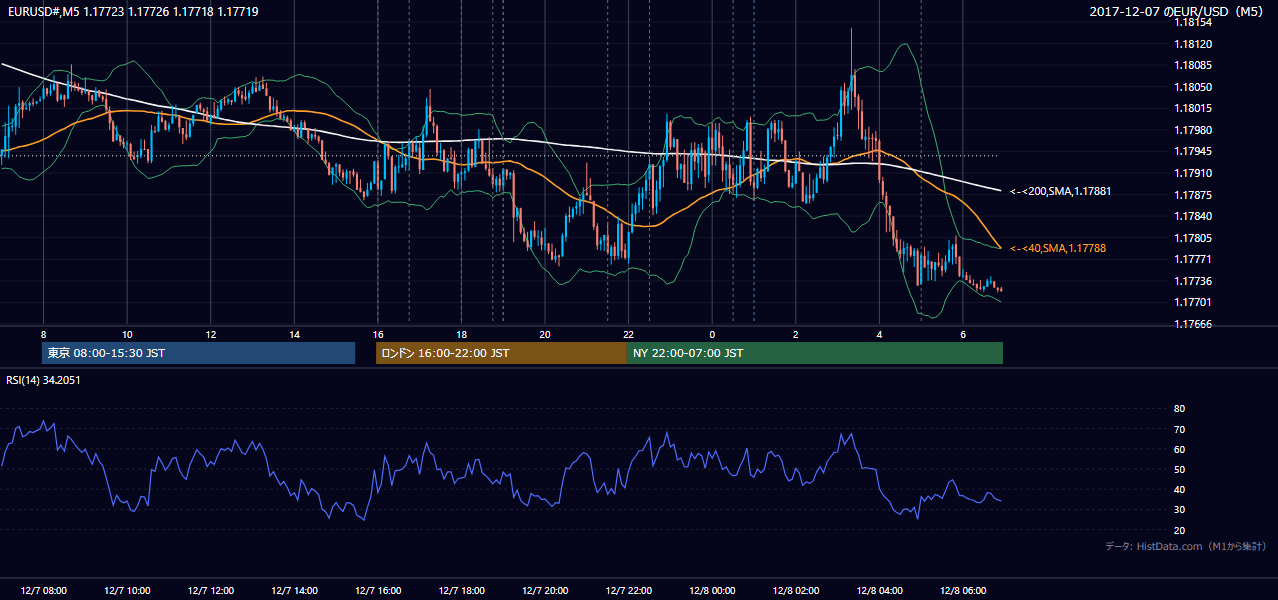The image size is (1278, 600).
Task: Click hour marker 22 under the price chart
Action: click(629, 334)
